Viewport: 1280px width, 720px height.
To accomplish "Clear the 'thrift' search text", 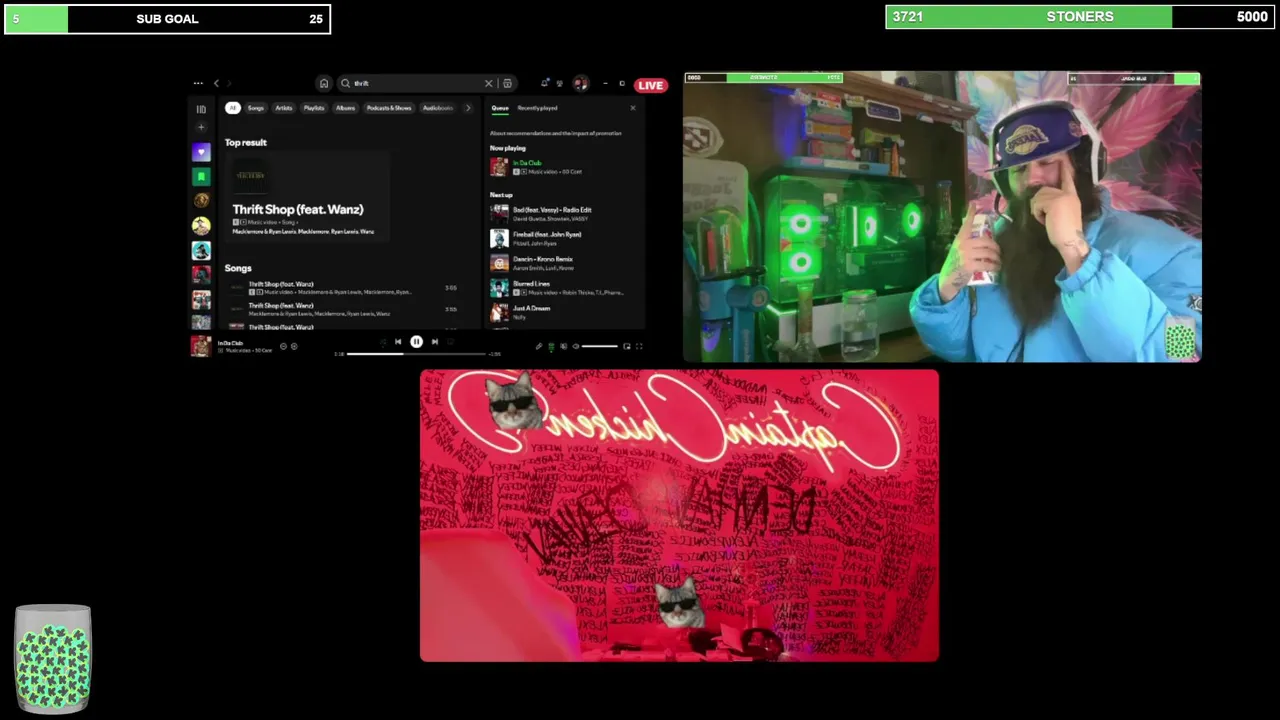I will click(488, 83).
